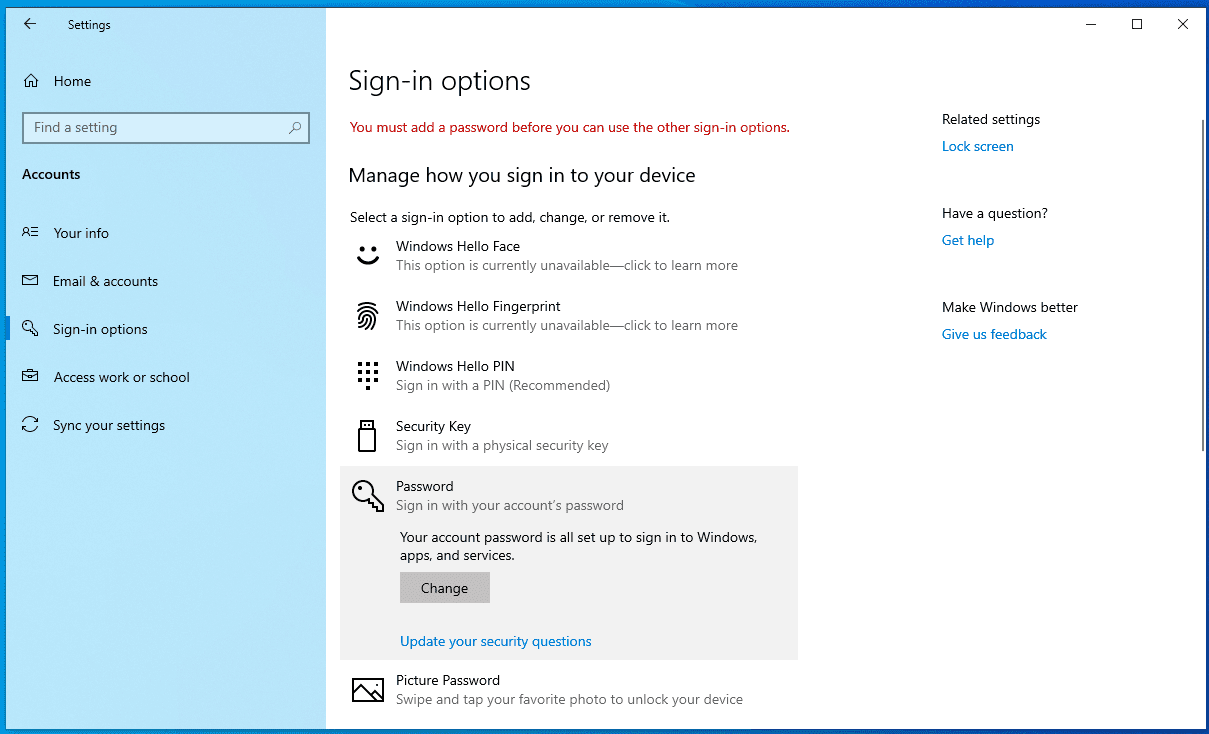Expand the Security Key option
Viewport: 1209px width, 734px height.
(x=569, y=436)
